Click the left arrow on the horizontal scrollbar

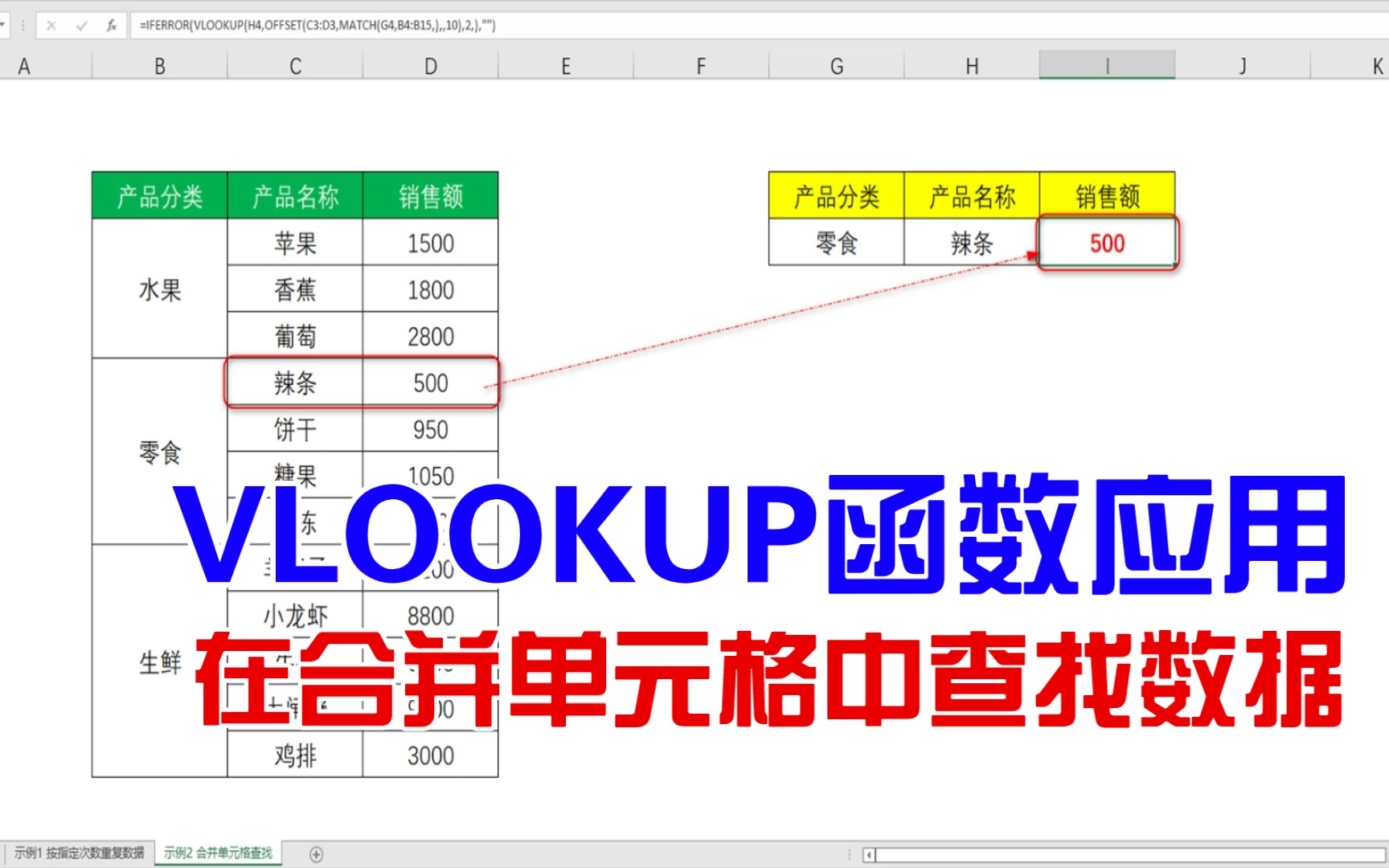pyautogui.click(x=870, y=854)
